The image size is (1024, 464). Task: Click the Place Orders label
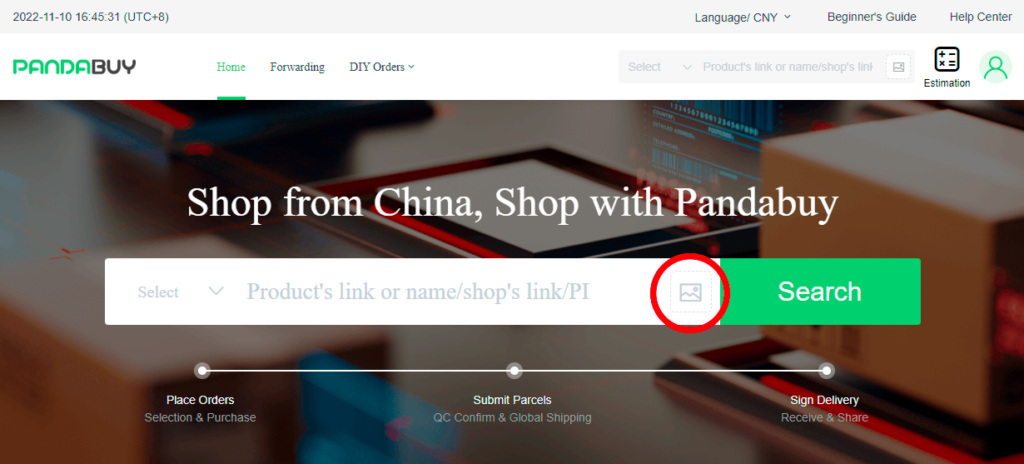click(x=200, y=400)
